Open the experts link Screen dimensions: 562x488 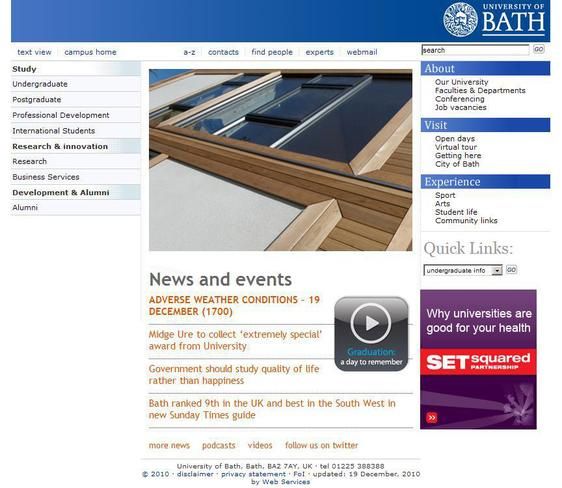(x=319, y=52)
